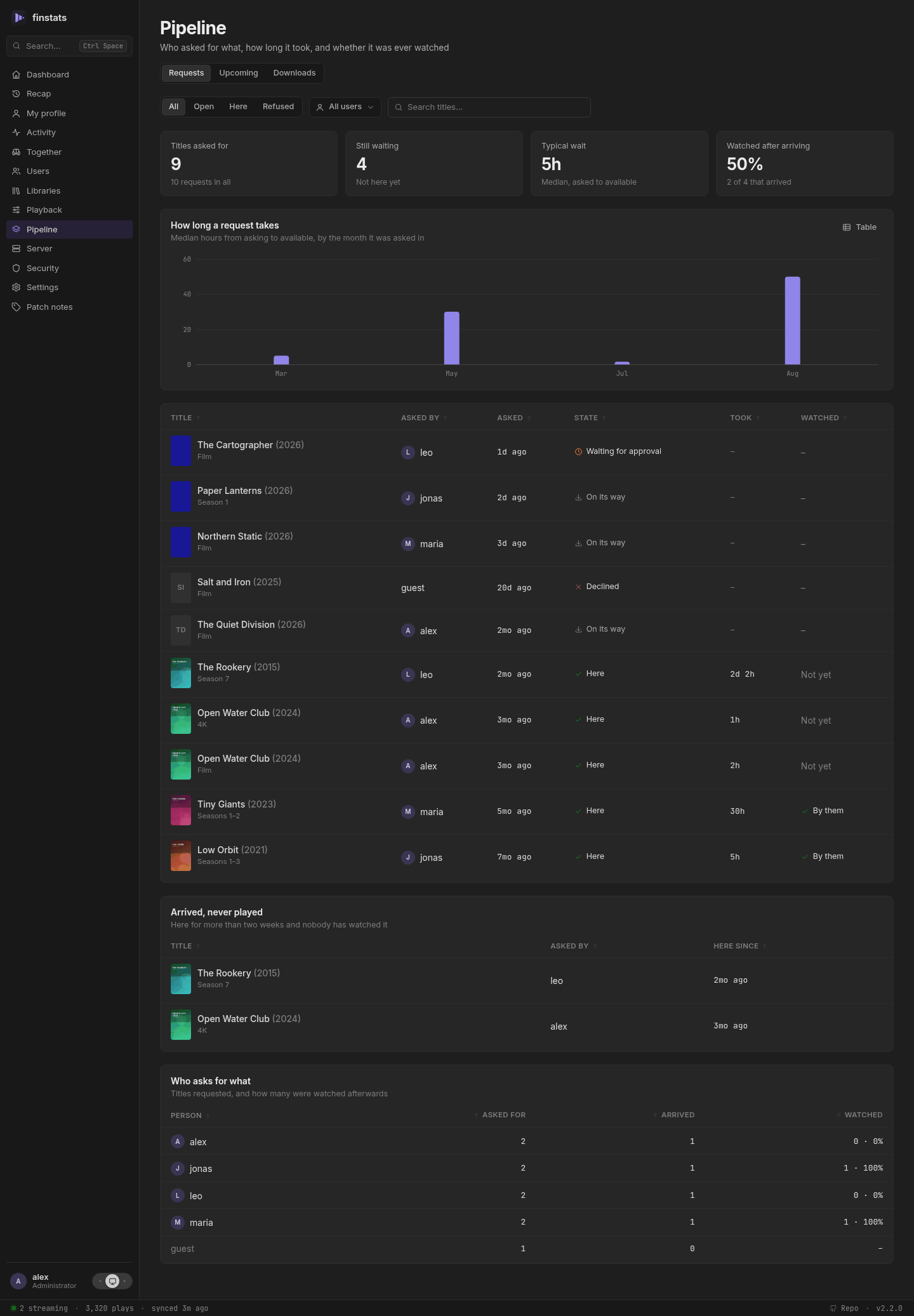Open the Downloads tab
The image size is (914, 1316).
click(x=295, y=73)
